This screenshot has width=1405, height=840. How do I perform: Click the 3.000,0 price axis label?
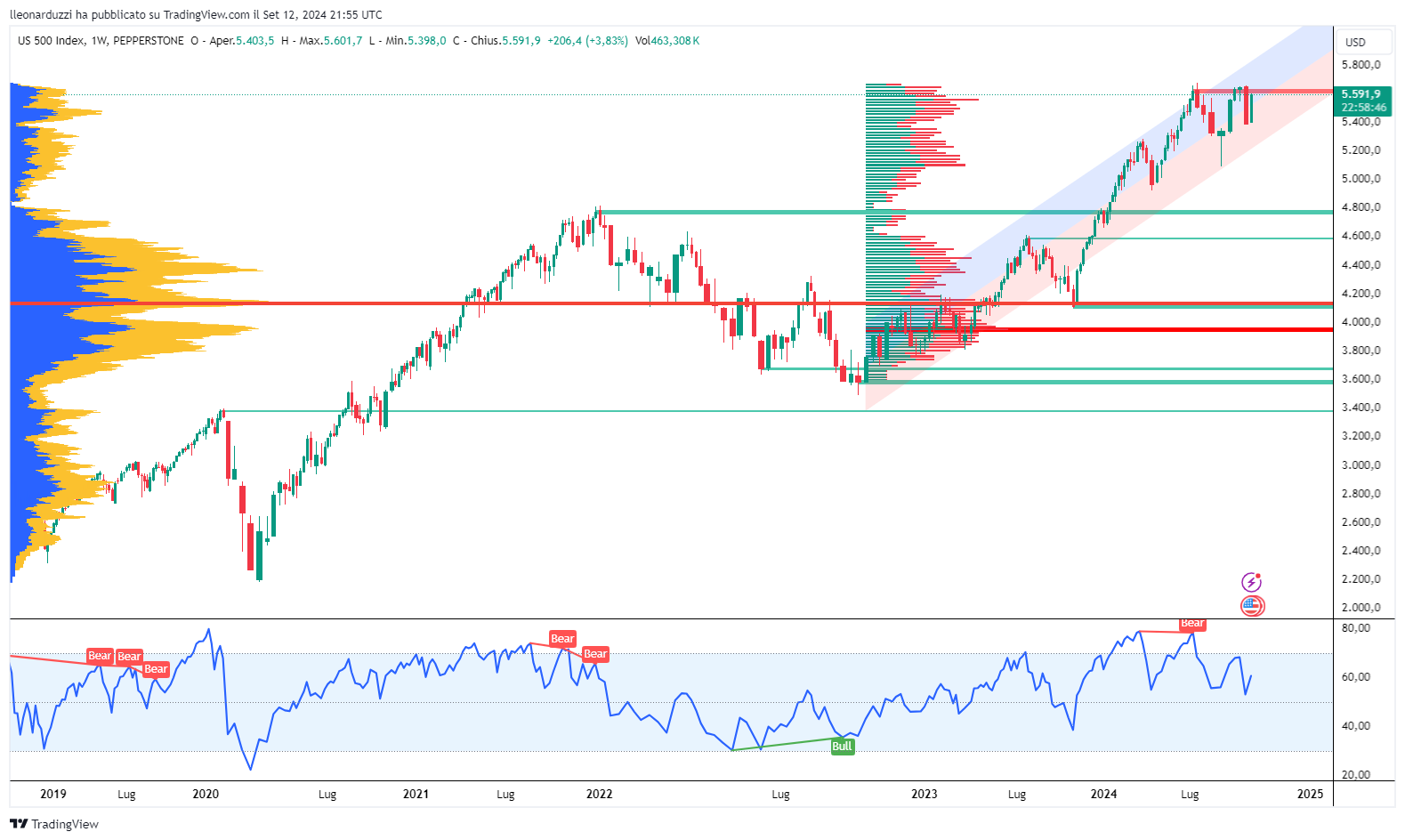pyautogui.click(x=1361, y=465)
